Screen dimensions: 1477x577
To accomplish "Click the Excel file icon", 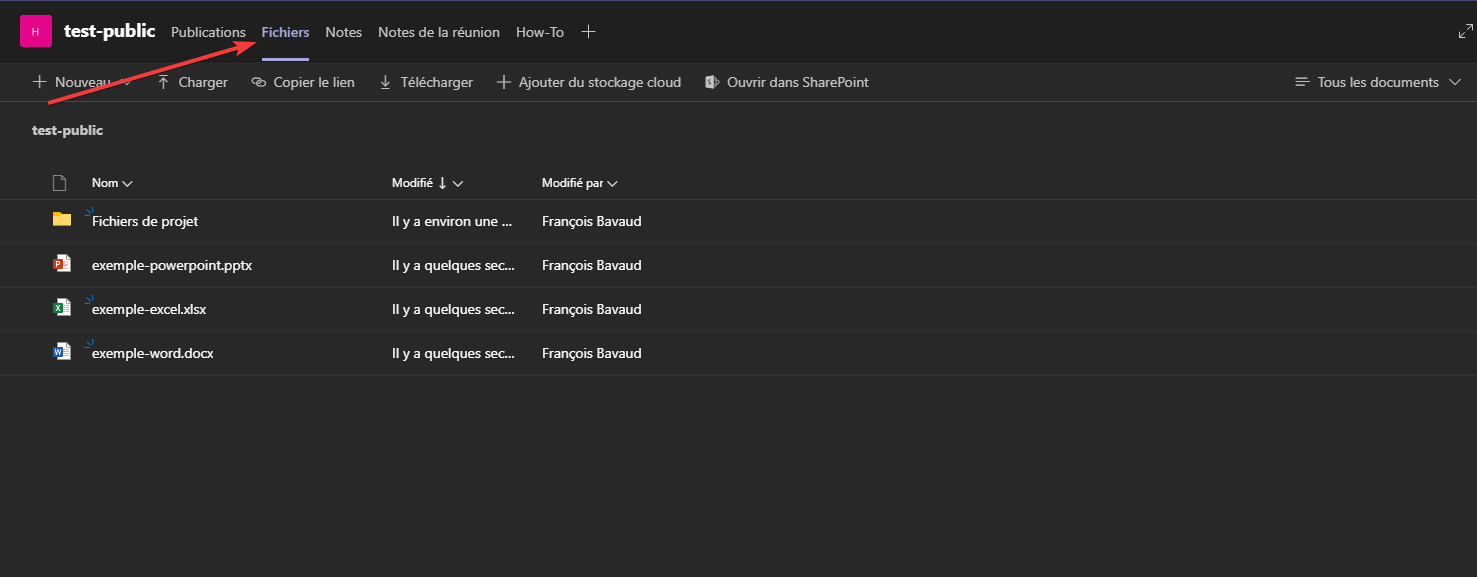I will coord(62,308).
